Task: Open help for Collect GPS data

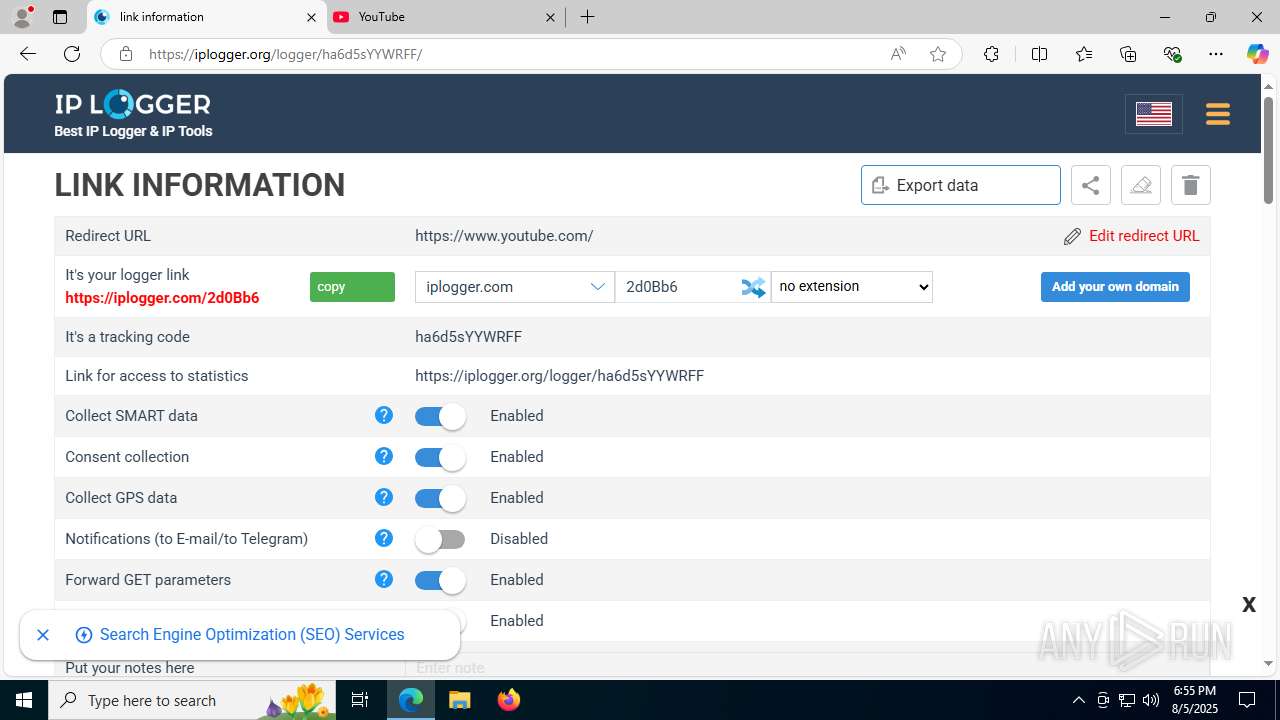Action: (383, 497)
